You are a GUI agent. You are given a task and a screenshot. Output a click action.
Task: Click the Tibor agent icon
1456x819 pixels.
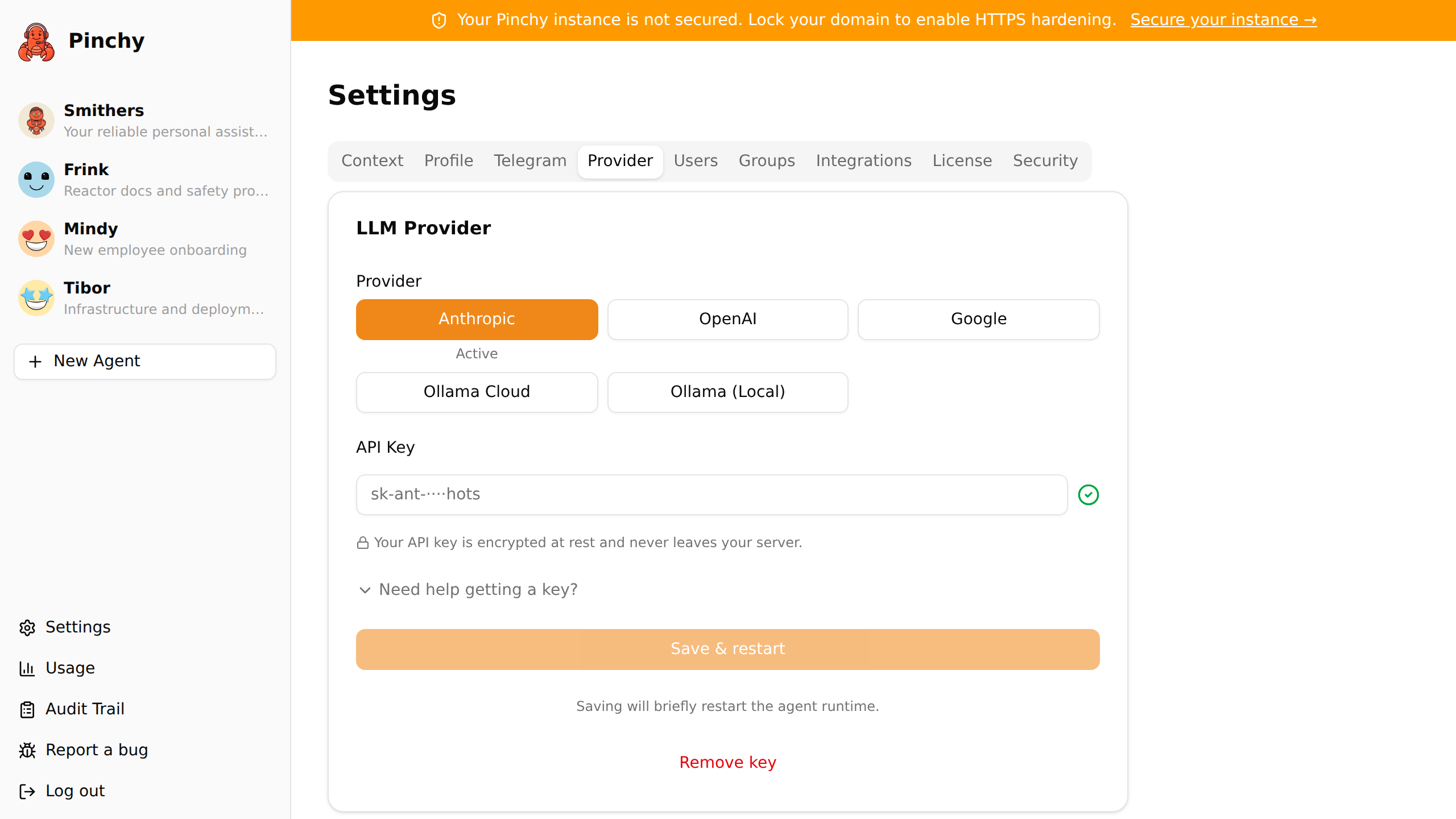(36, 297)
